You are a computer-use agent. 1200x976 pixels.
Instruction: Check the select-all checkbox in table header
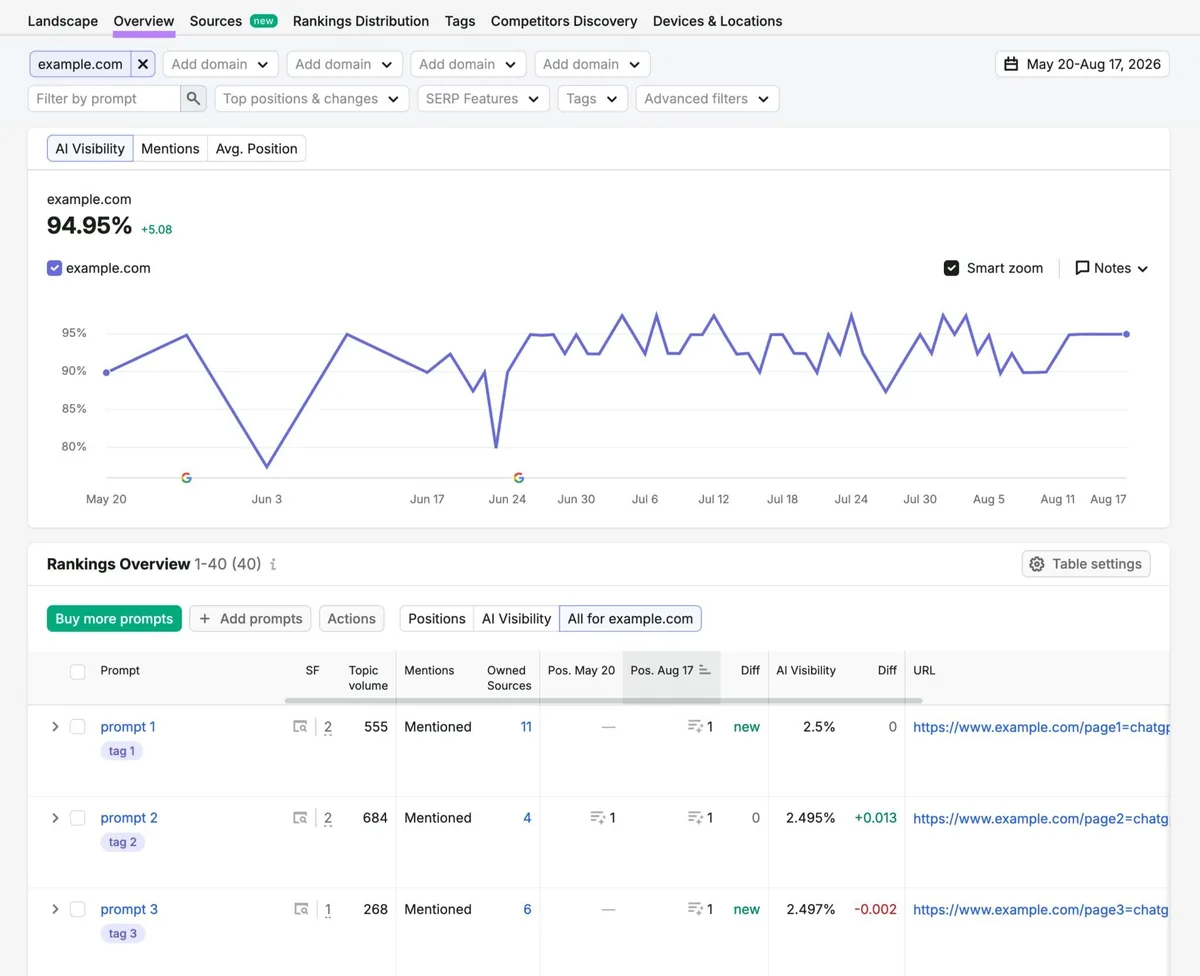tap(77, 671)
